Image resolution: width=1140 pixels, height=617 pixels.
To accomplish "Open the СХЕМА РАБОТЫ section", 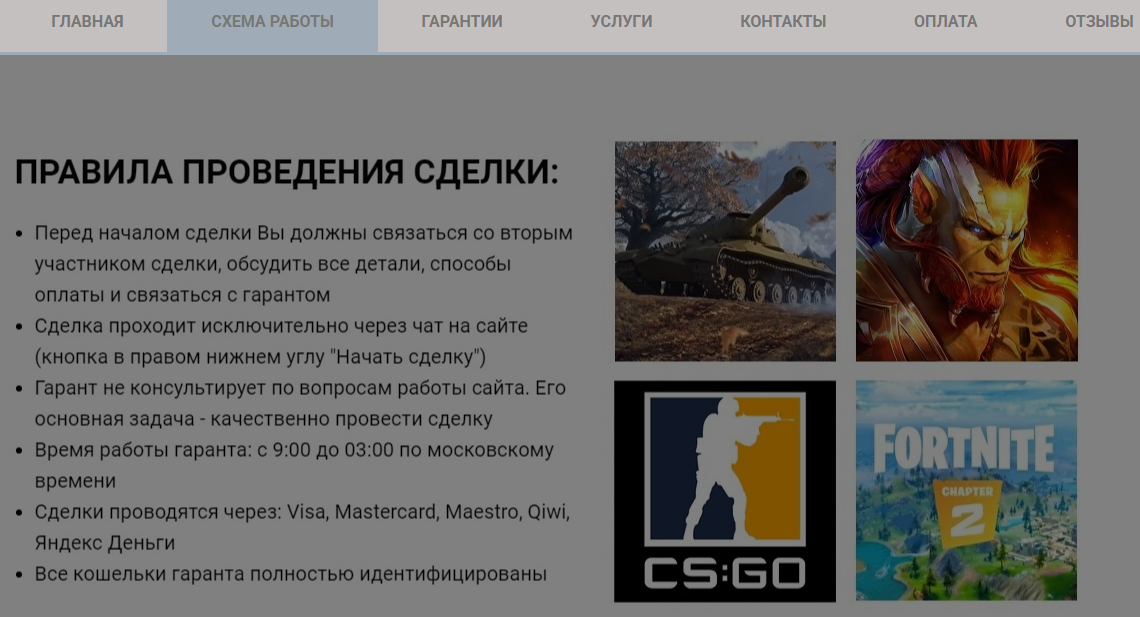I will click(272, 21).
